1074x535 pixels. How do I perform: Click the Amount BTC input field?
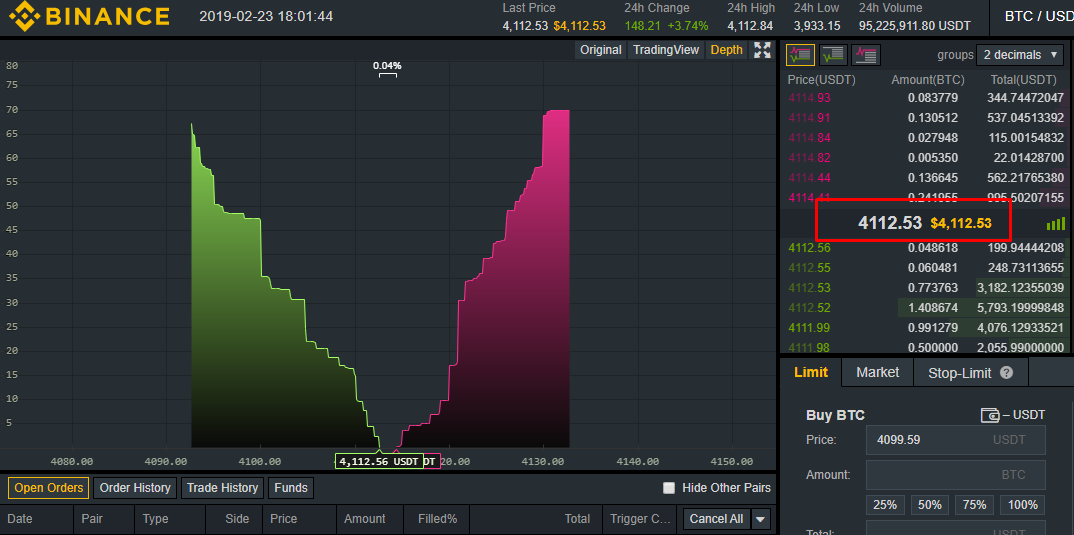(x=956, y=474)
